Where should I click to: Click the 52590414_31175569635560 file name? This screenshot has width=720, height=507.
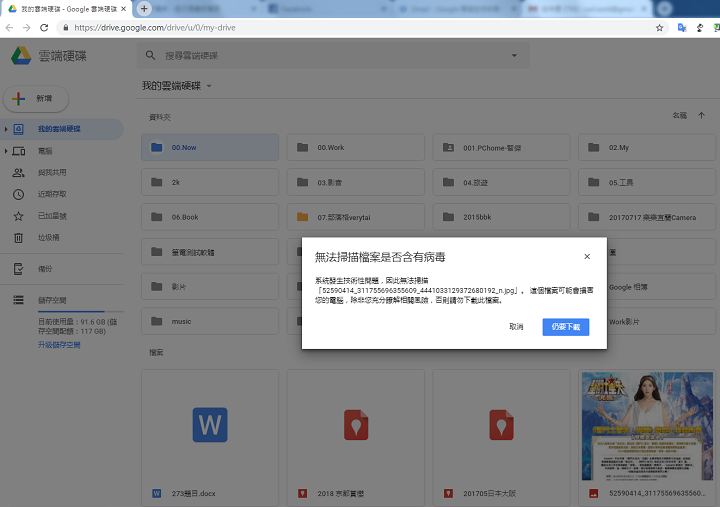[x=658, y=493]
